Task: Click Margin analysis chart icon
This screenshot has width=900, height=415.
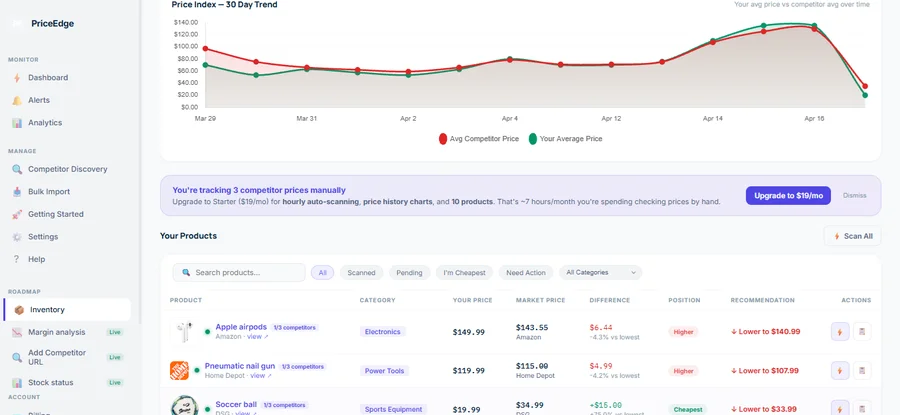Action: pyautogui.click(x=17, y=332)
